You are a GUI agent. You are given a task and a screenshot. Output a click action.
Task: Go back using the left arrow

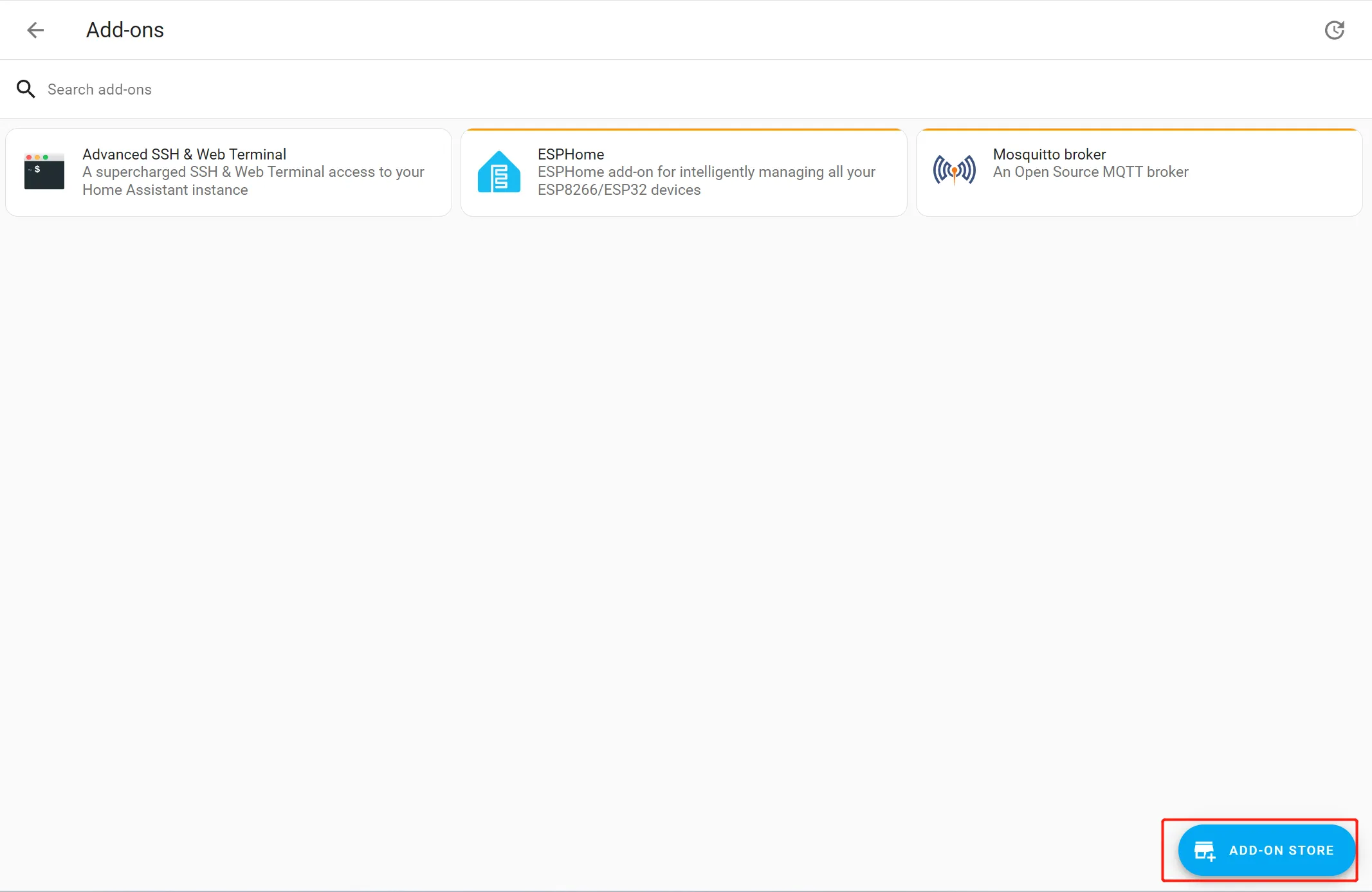[x=35, y=30]
